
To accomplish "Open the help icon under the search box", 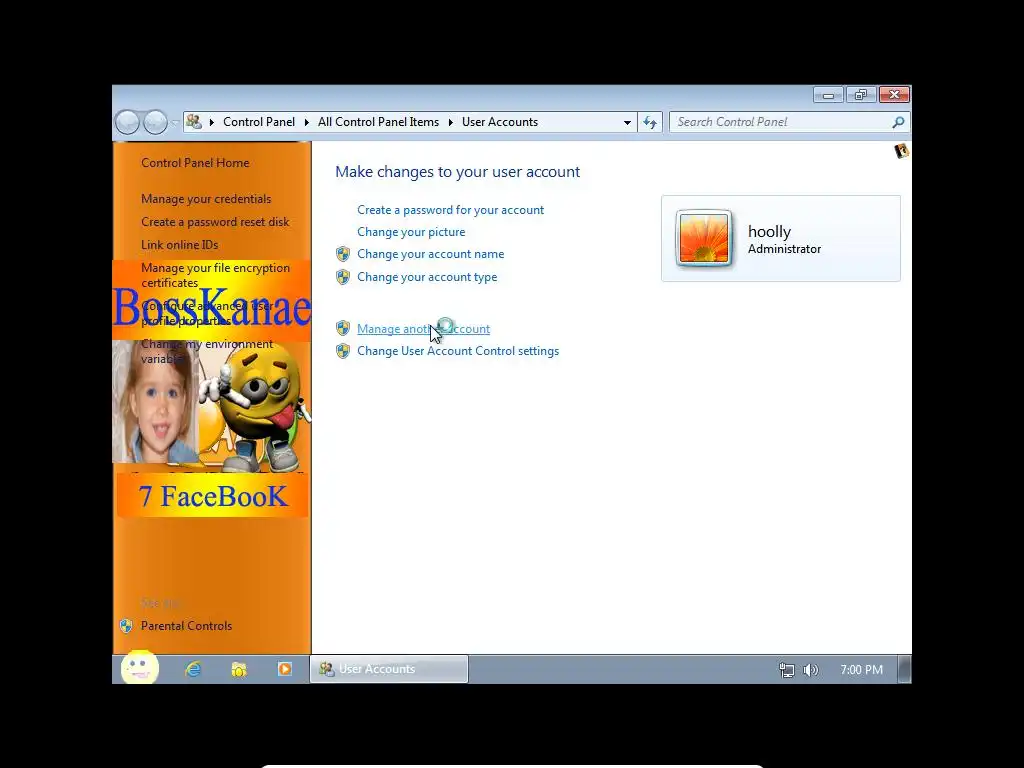I will (x=901, y=152).
